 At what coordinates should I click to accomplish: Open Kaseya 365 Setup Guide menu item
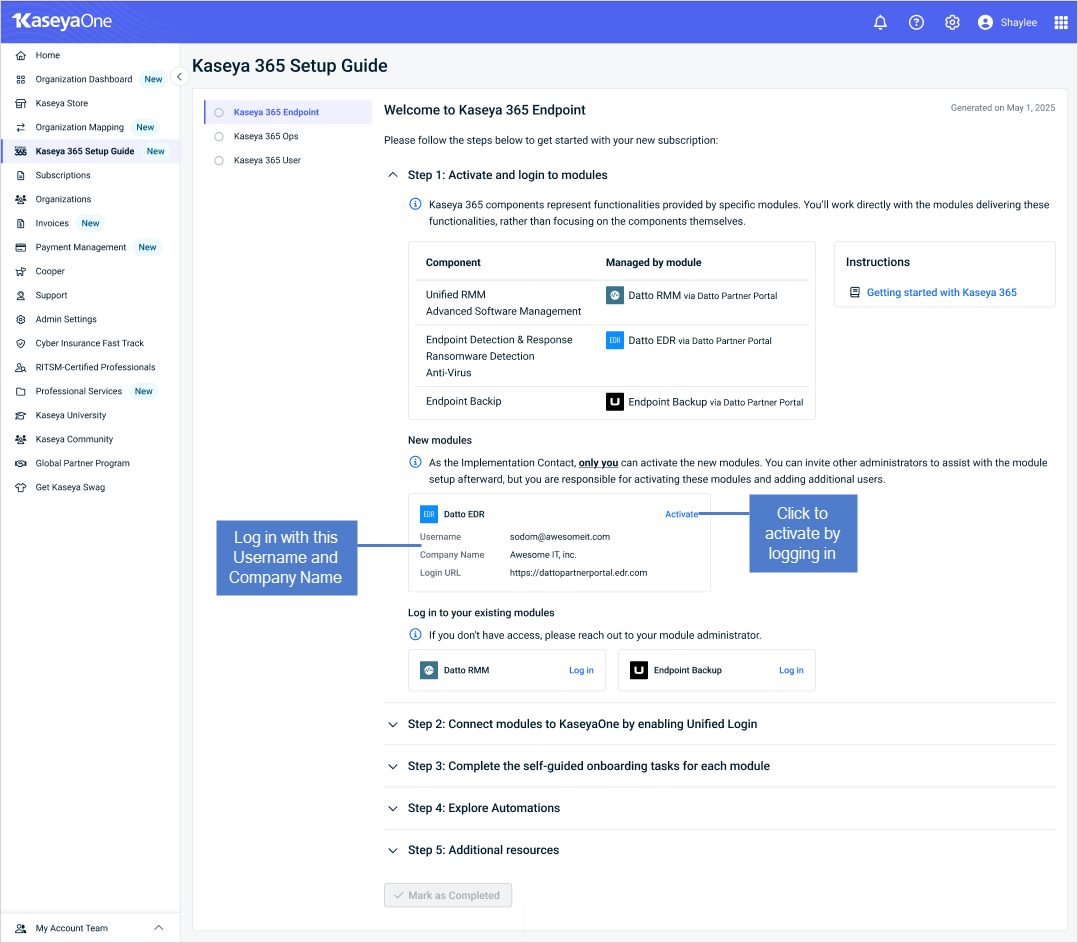tap(85, 152)
